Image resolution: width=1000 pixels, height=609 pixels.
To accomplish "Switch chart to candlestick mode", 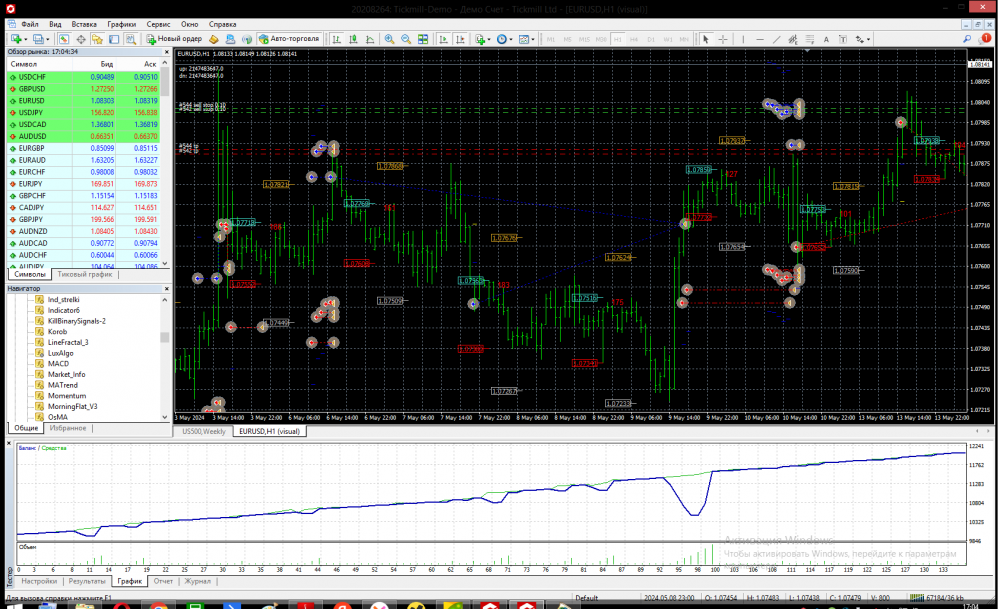I will (353, 39).
